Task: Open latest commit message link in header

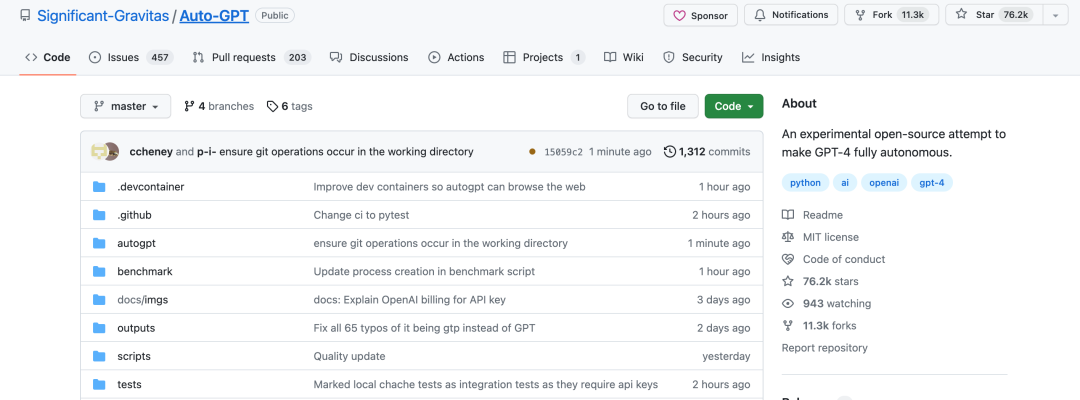Action: click(346, 151)
